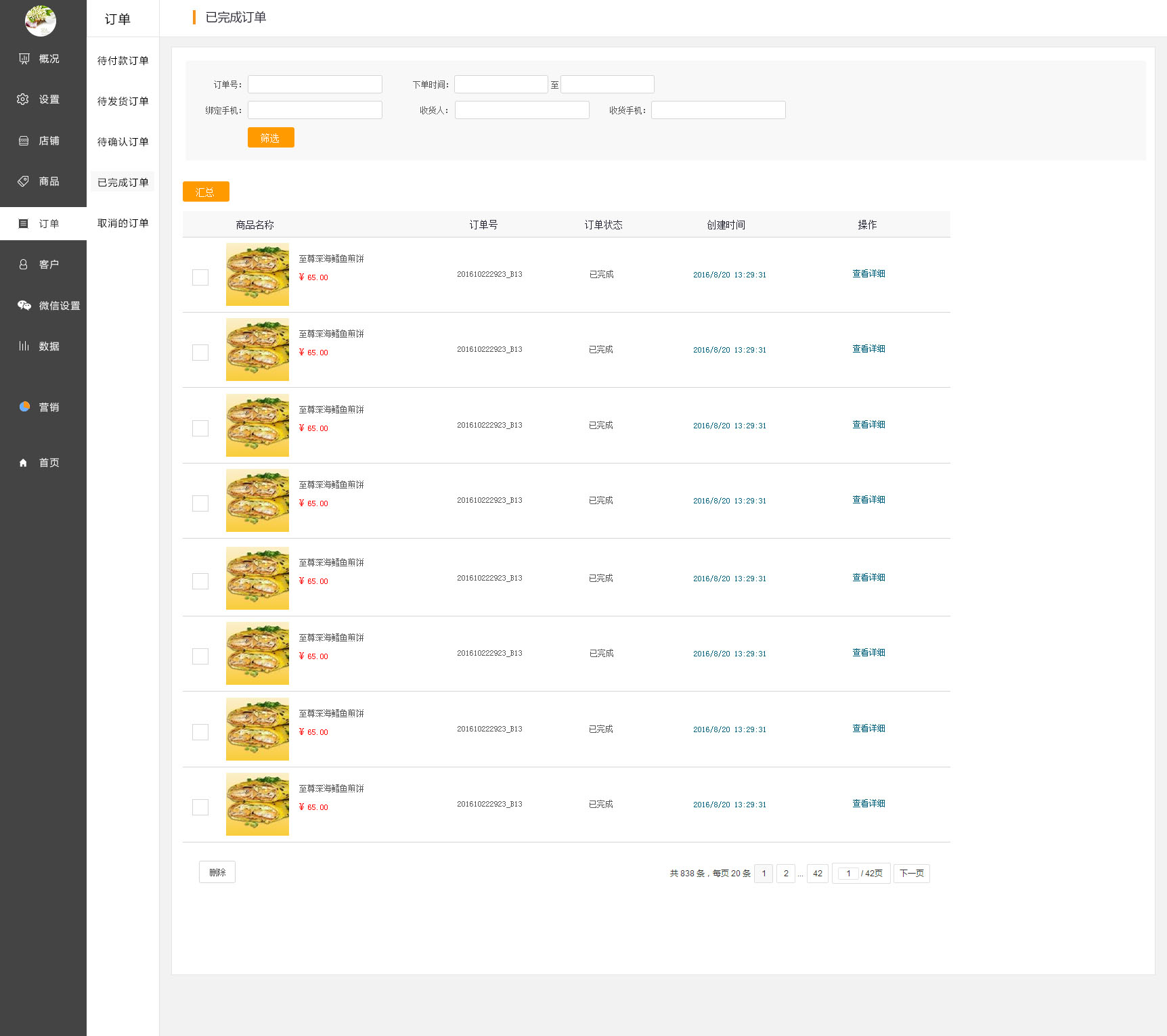Switch to 待付款订单 submenu

click(123, 61)
